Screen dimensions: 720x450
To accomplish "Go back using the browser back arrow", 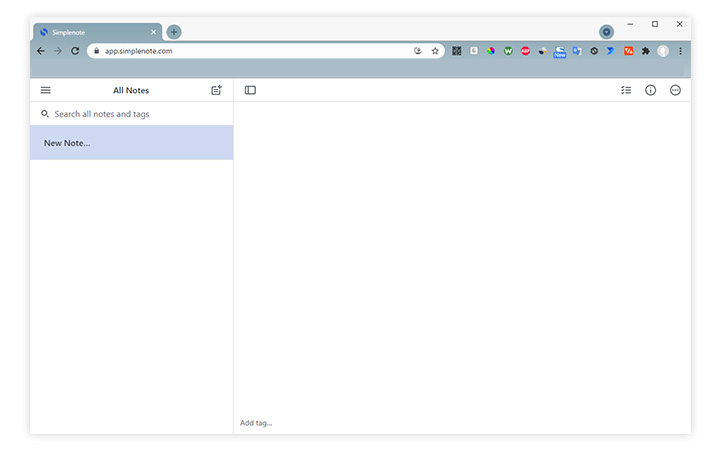I will [41, 51].
